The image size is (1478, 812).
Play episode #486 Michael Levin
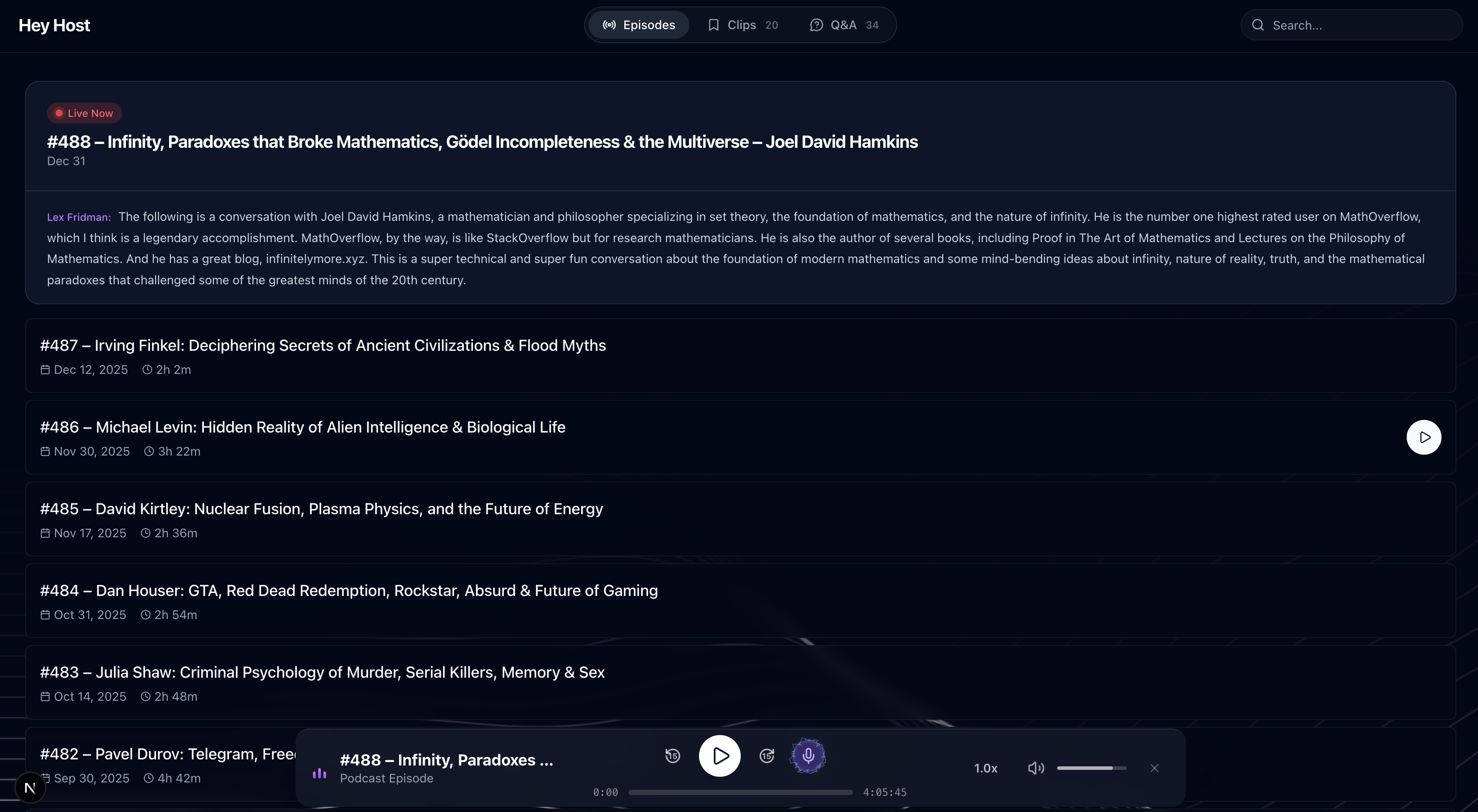click(1424, 437)
